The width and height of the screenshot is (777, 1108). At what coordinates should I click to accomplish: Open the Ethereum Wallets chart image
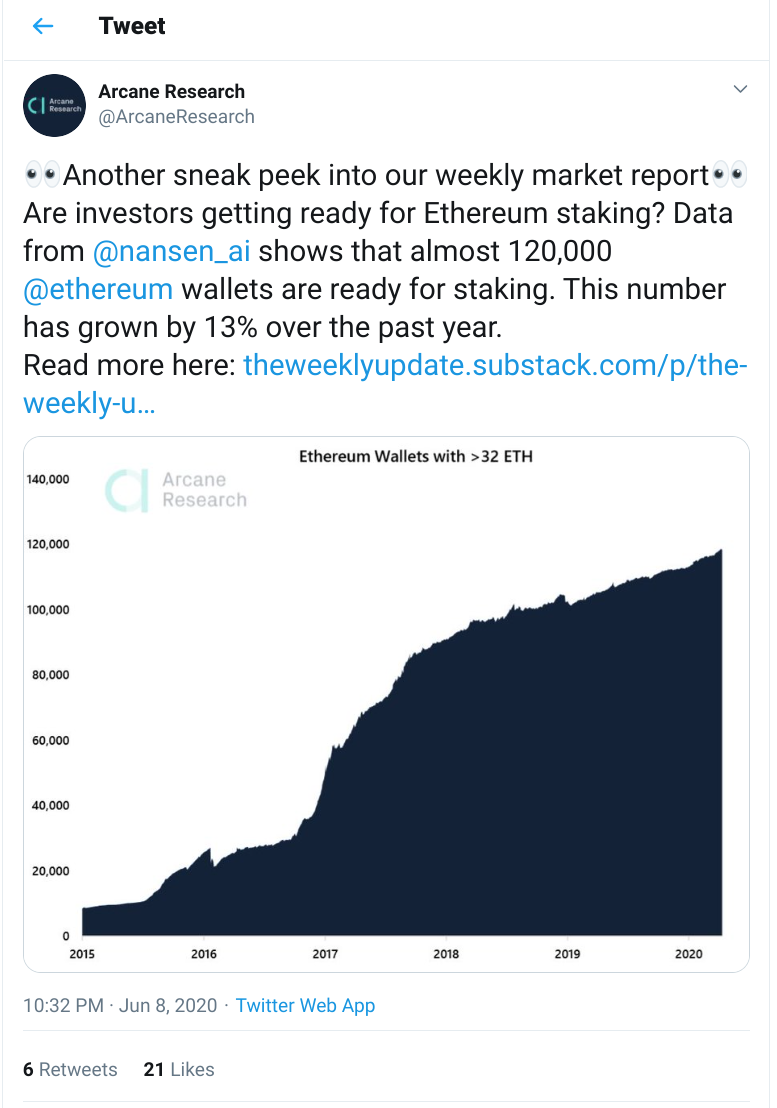coord(386,705)
